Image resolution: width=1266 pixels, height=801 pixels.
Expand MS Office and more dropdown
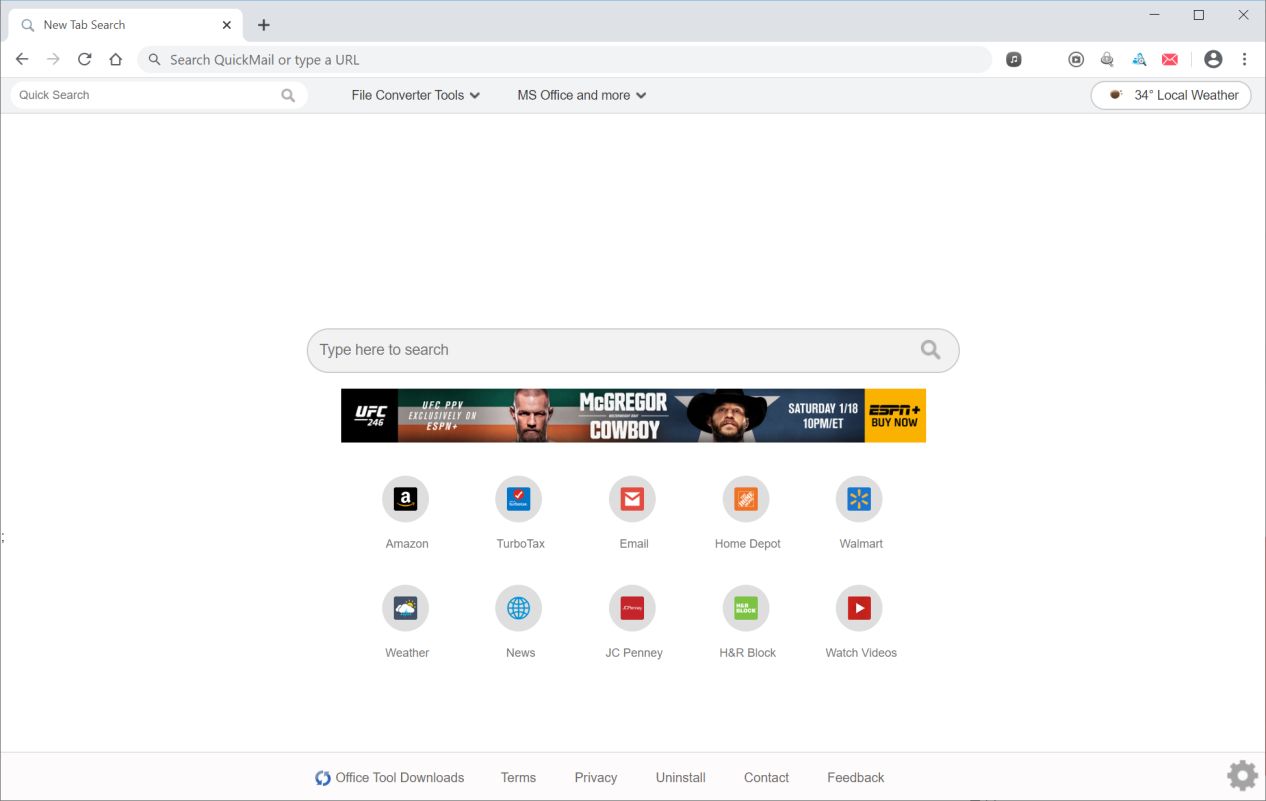pyautogui.click(x=582, y=95)
